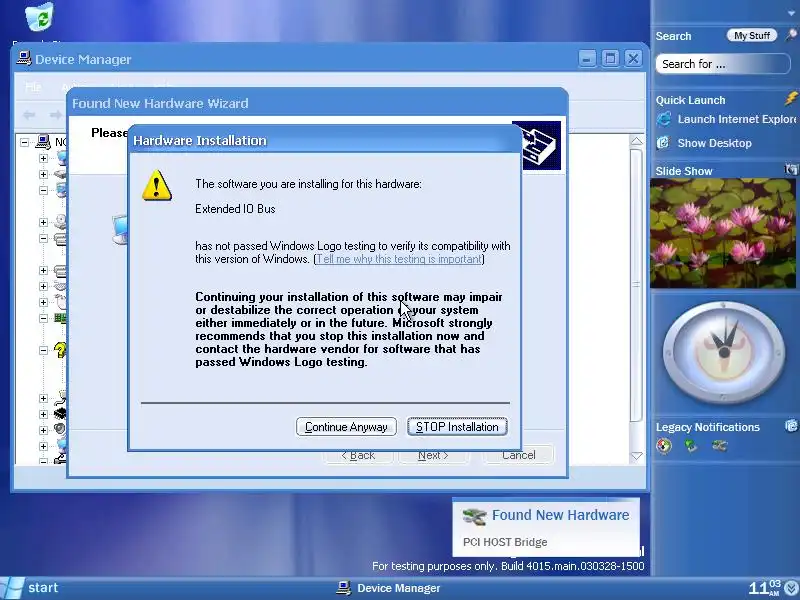Click the analog clock in sidebar

(723, 352)
